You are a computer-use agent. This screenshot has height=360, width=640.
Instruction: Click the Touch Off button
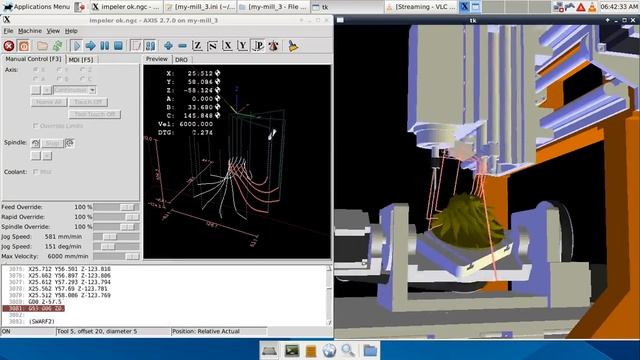tap(88, 102)
